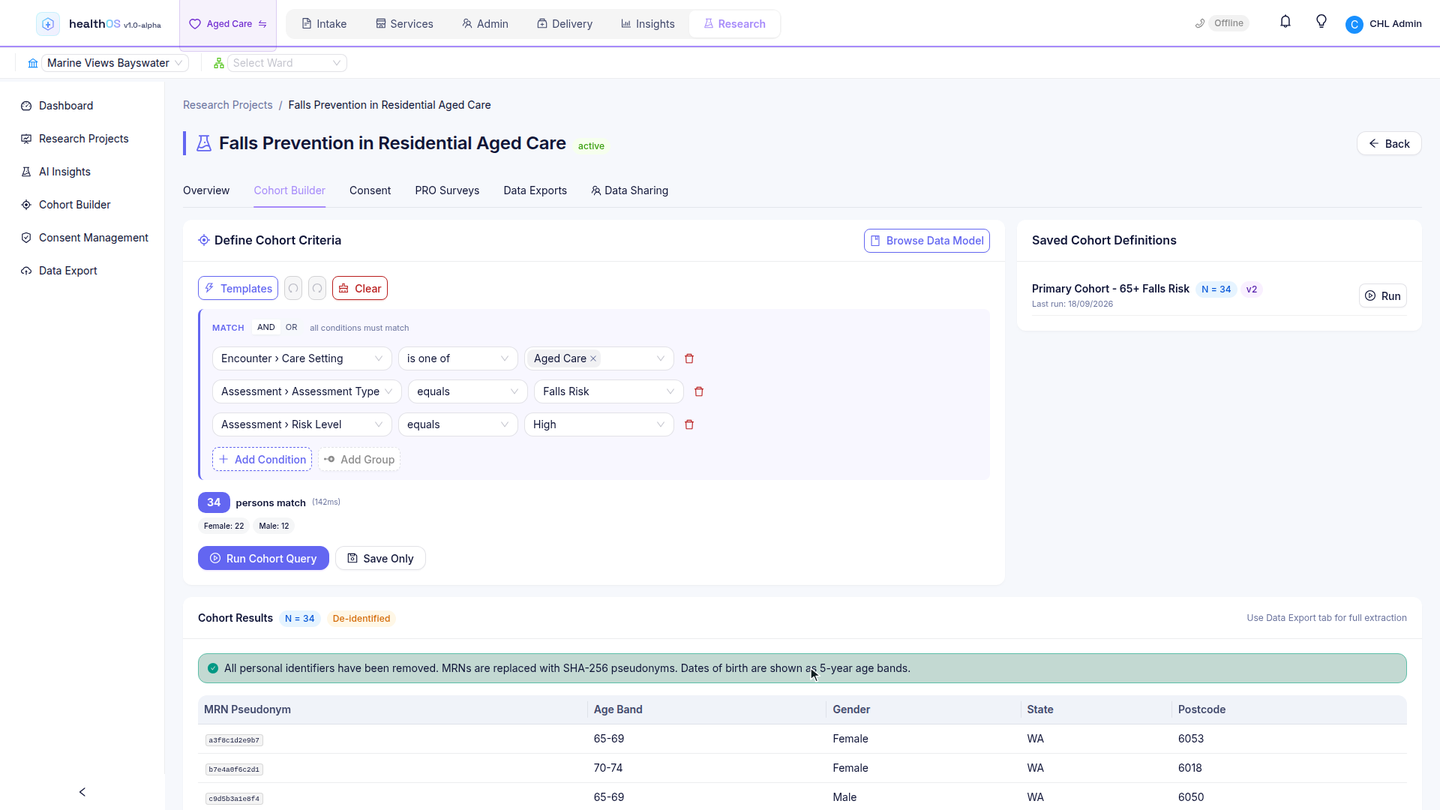Viewport: 1440px width, 810px height.
Task: Click the Offline status indicator
Action: (1221, 23)
